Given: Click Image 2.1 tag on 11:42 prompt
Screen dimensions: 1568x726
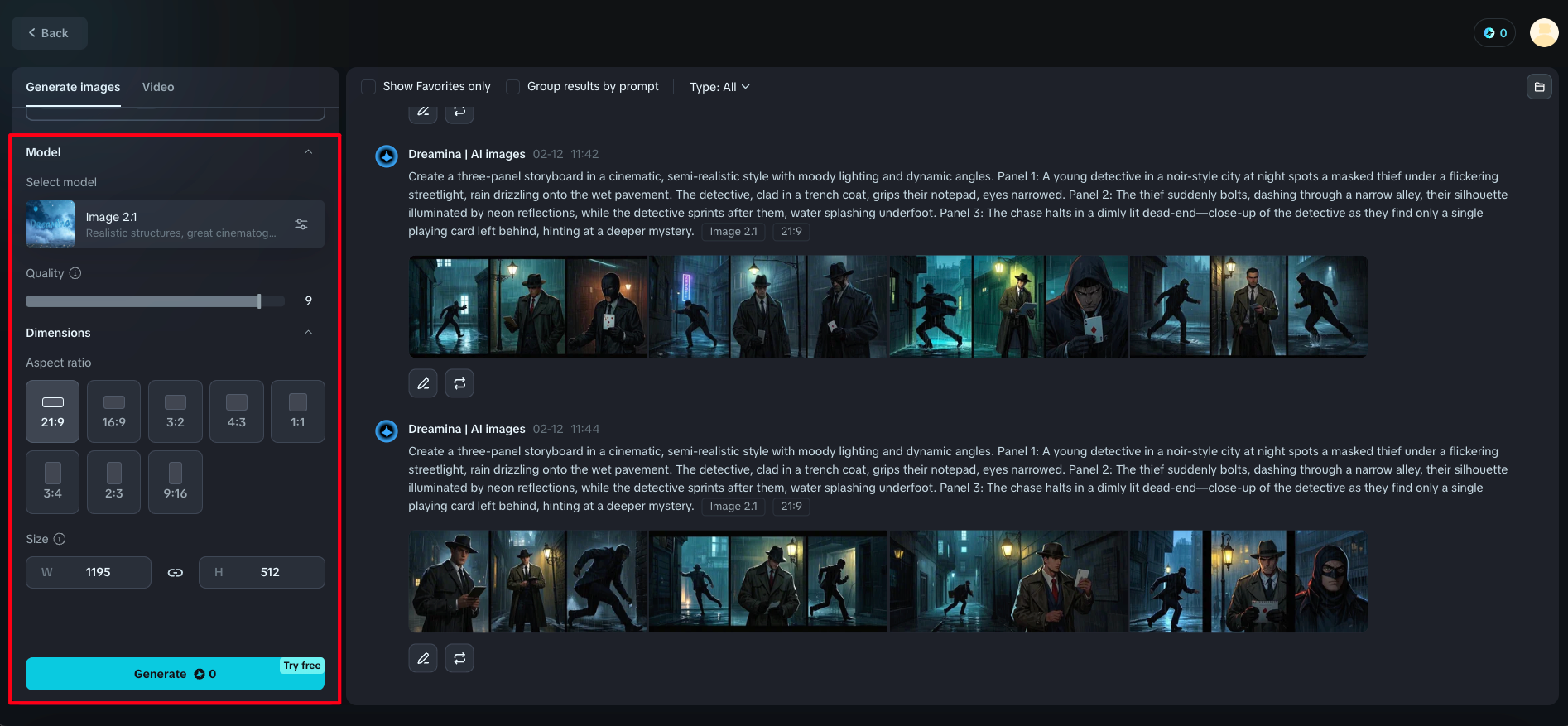Looking at the screenshot, I should point(733,232).
